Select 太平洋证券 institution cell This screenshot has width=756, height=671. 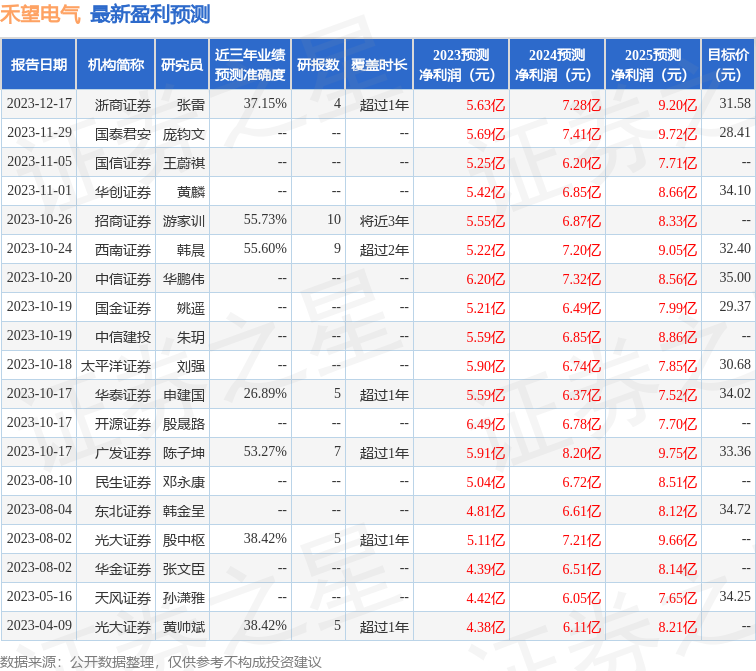[x=116, y=366]
